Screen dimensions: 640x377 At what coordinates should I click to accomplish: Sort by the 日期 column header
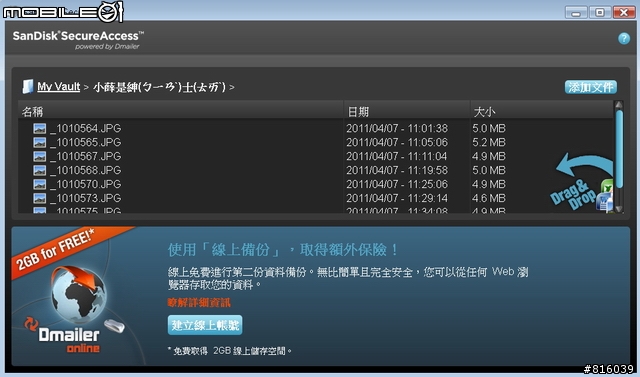(x=407, y=111)
